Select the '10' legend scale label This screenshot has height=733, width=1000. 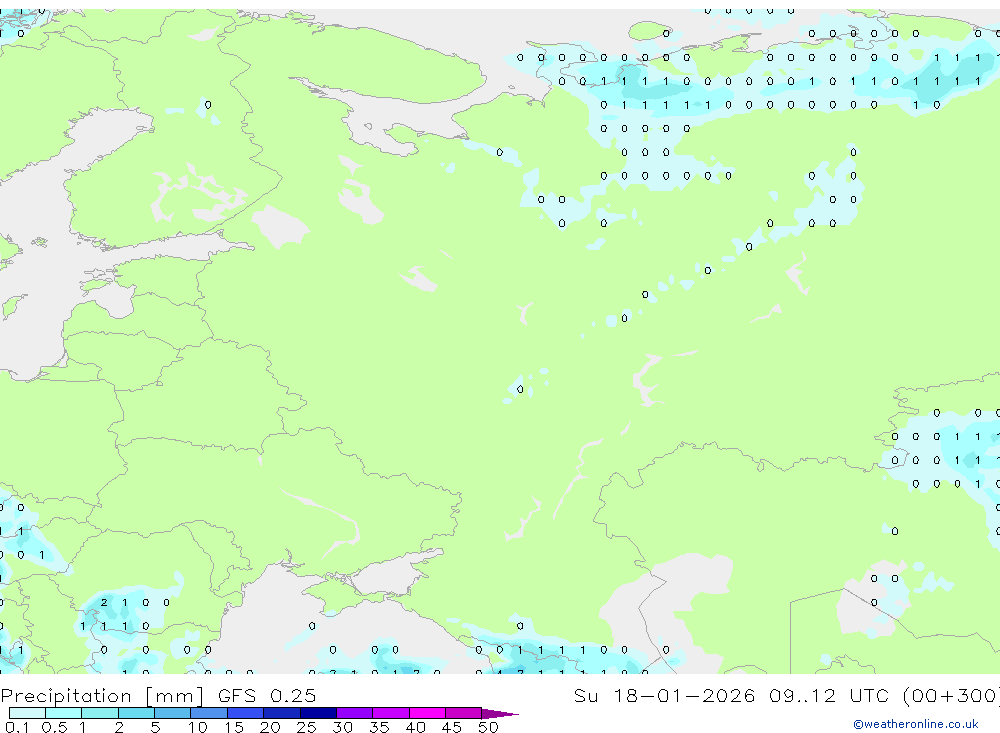(x=198, y=727)
